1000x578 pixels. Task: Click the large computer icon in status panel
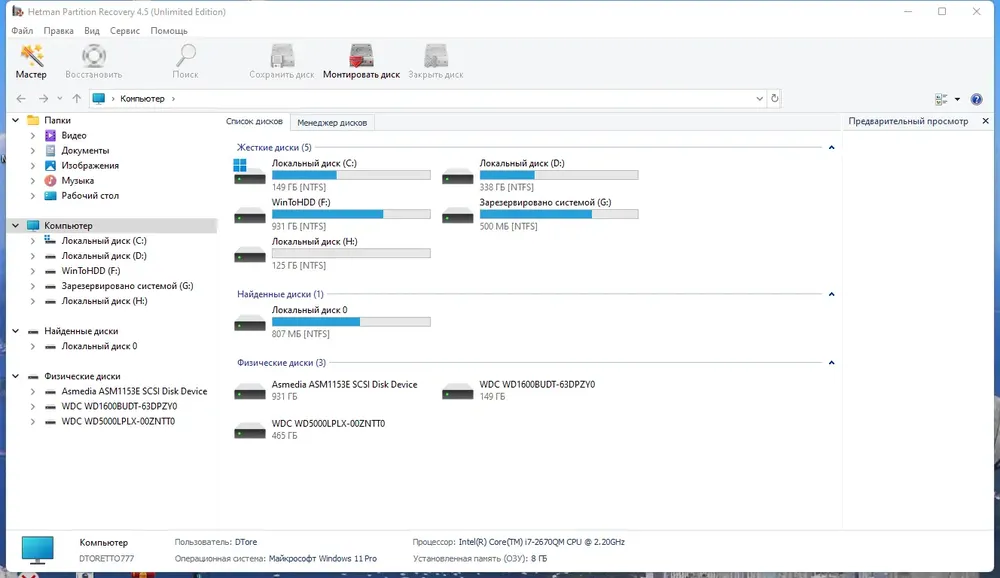[37, 550]
